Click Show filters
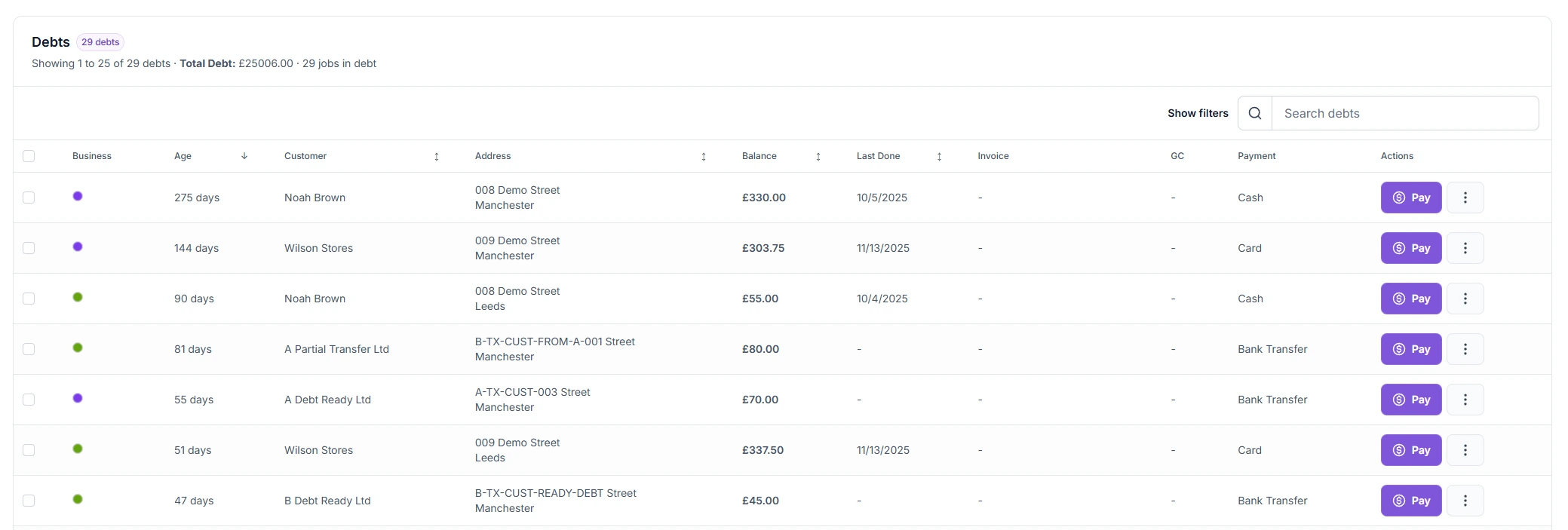 tap(1196, 113)
